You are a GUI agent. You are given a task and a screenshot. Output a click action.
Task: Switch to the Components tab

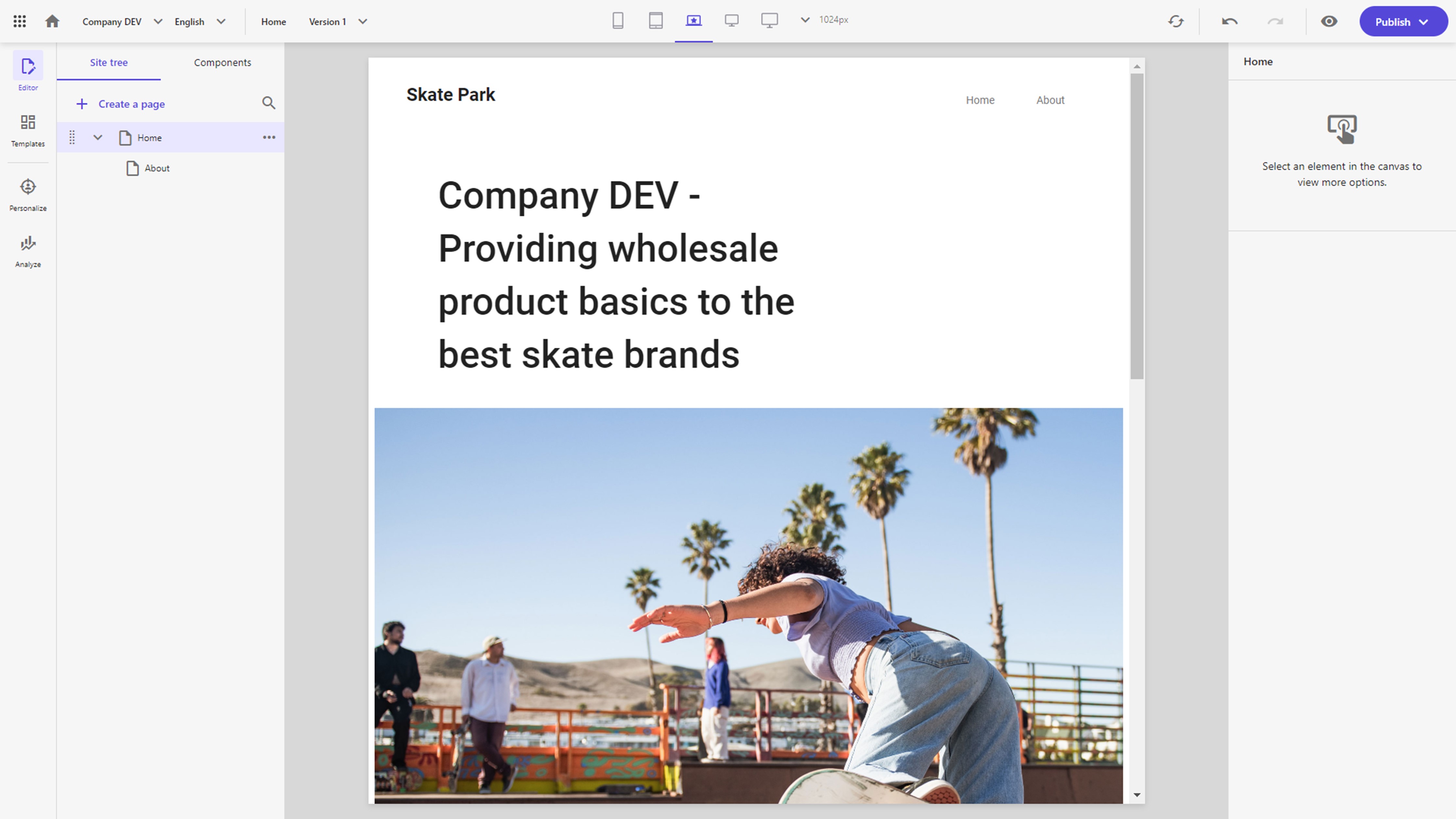coord(222,62)
